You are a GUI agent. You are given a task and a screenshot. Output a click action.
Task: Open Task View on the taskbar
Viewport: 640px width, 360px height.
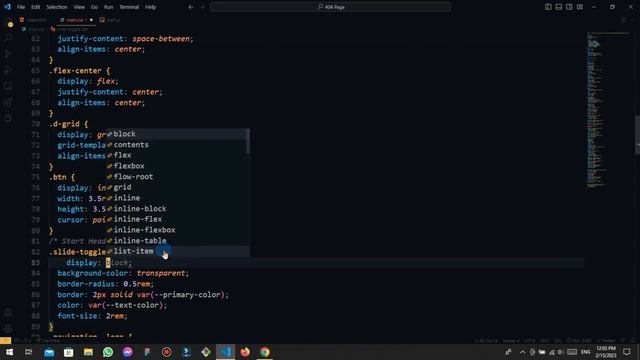pyautogui.click(x=29, y=352)
